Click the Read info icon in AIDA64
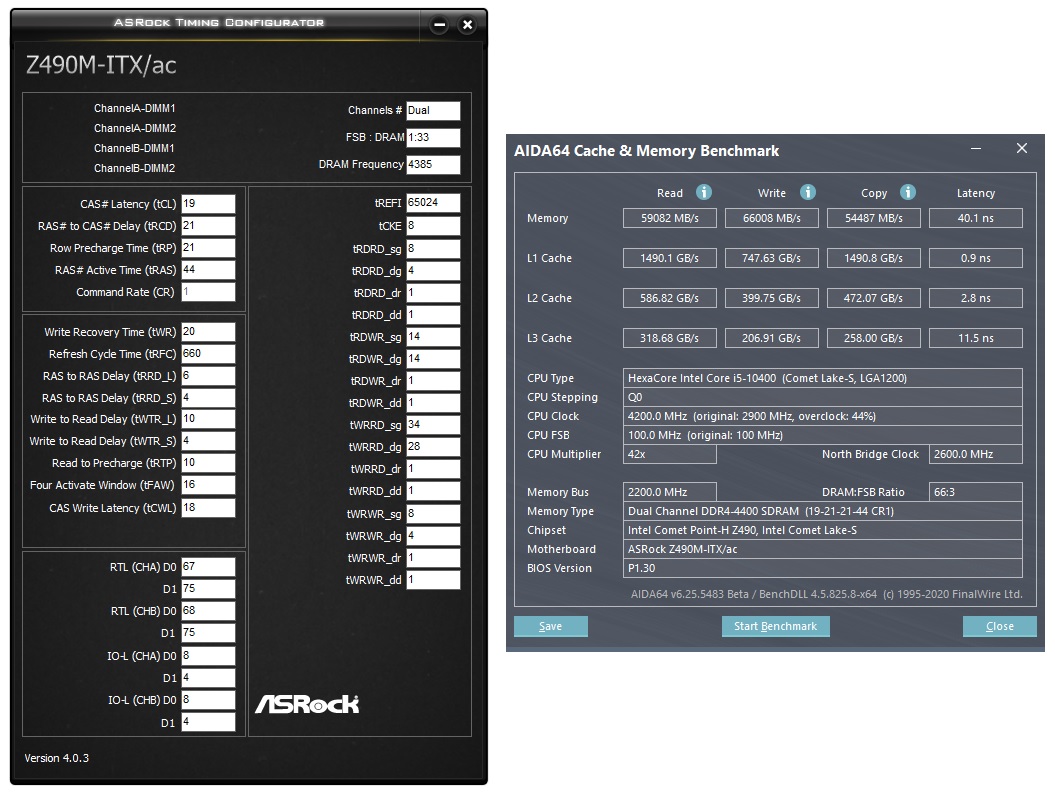Viewport: 1055px width, 797px height. [x=704, y=192]
